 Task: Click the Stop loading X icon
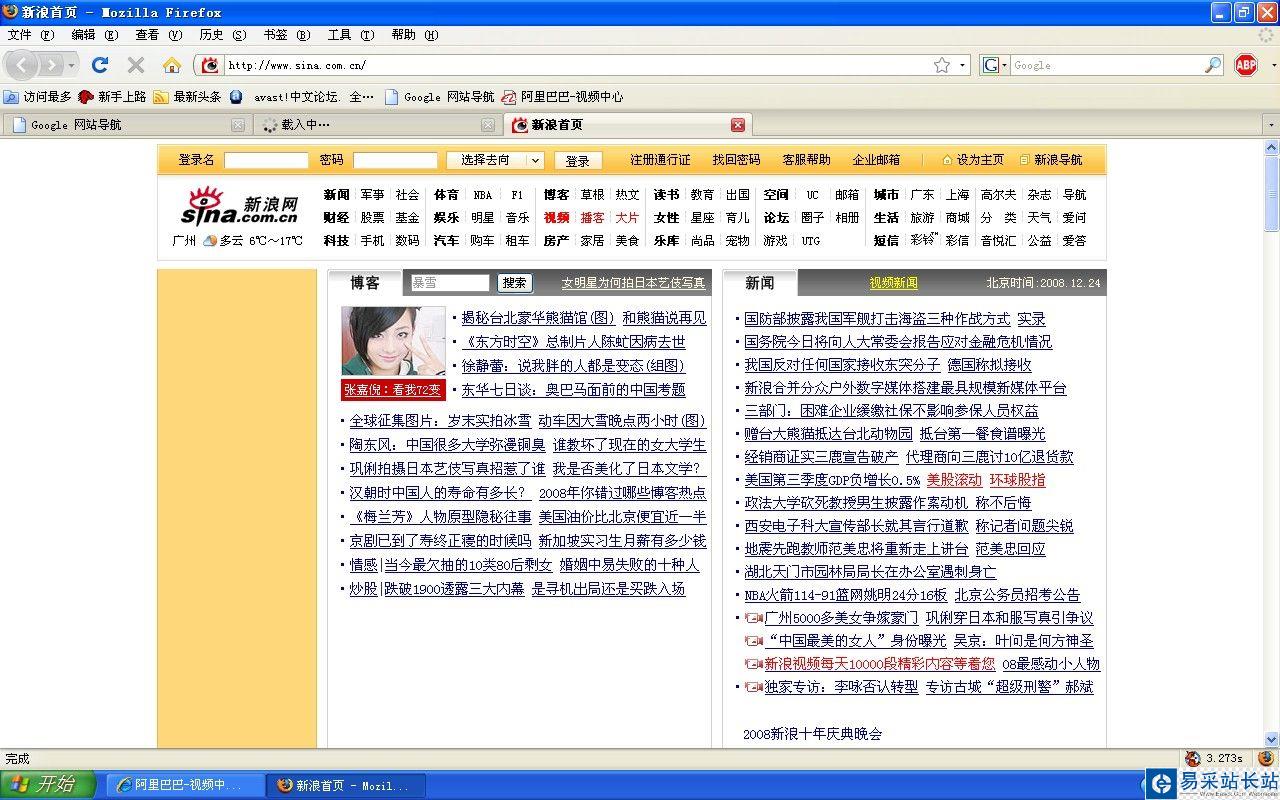pyautogui.click(x=136, y=65)
